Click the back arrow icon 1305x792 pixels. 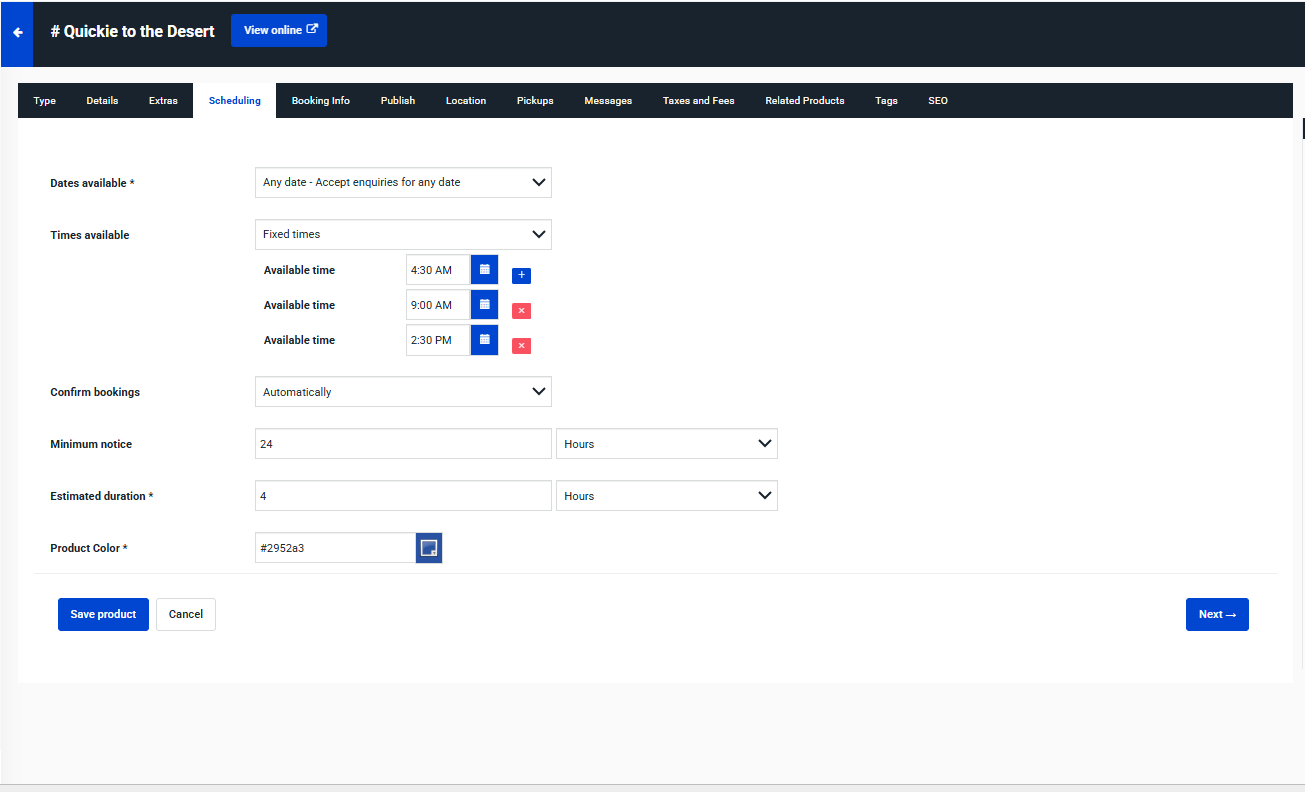17,32
